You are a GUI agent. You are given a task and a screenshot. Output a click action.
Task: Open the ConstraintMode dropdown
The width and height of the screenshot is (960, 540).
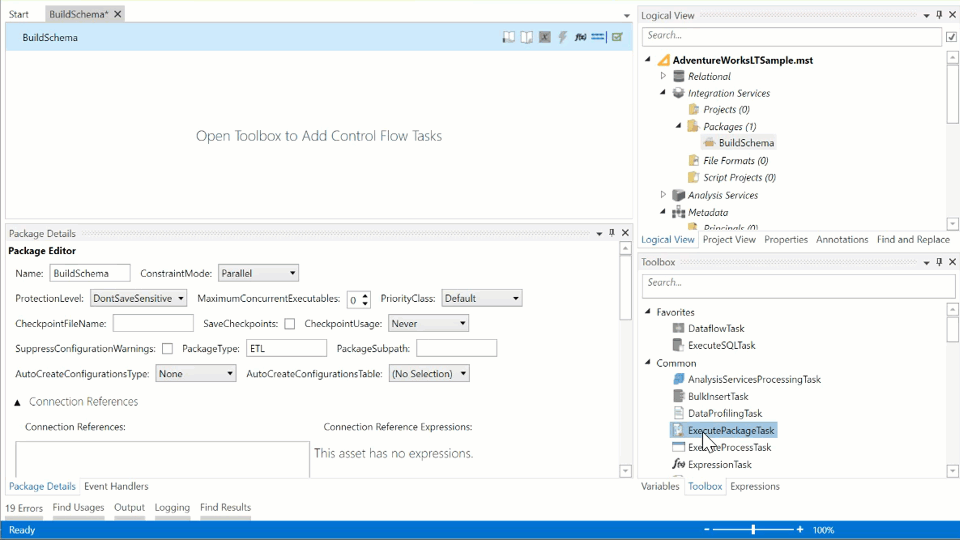[x=258, y=273]
